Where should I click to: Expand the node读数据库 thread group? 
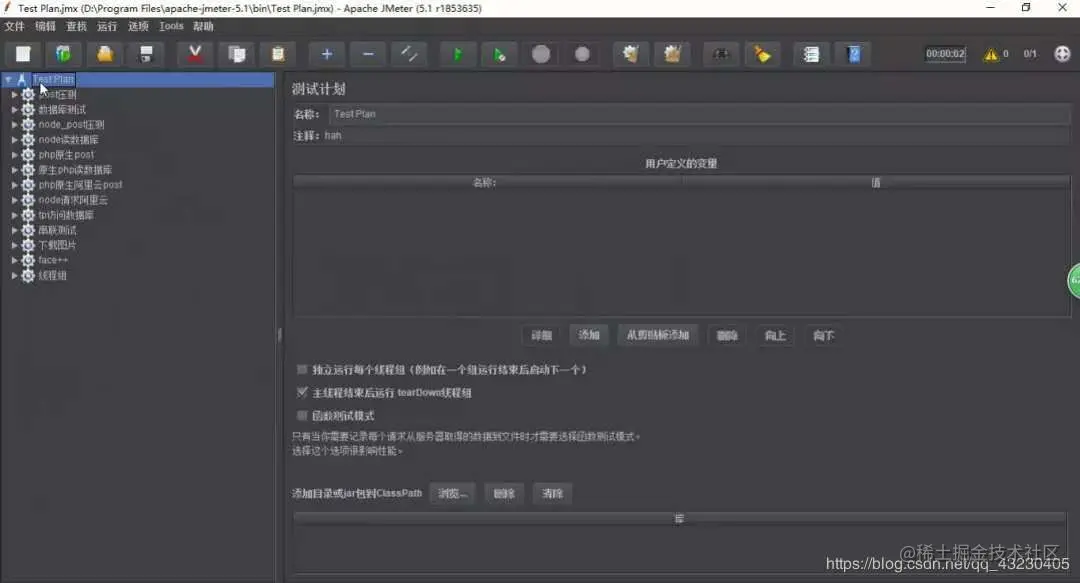click(14, 140)
